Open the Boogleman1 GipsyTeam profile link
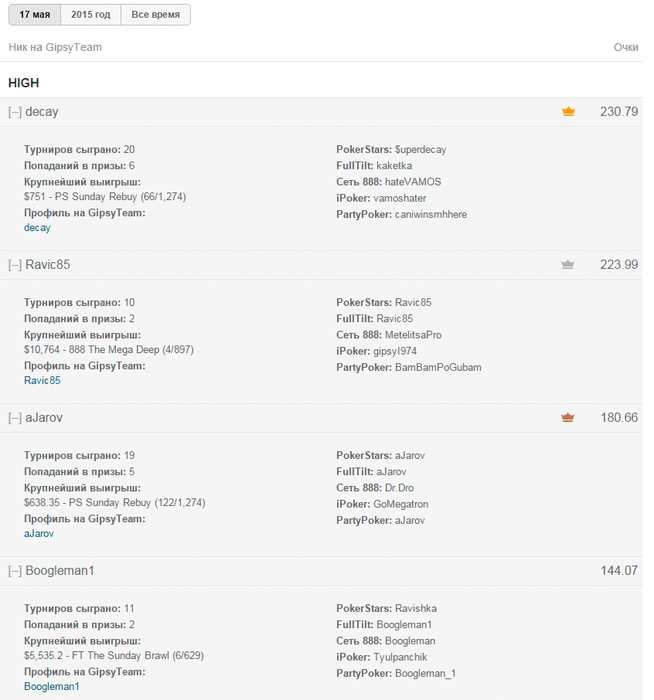 coord(51,687)
